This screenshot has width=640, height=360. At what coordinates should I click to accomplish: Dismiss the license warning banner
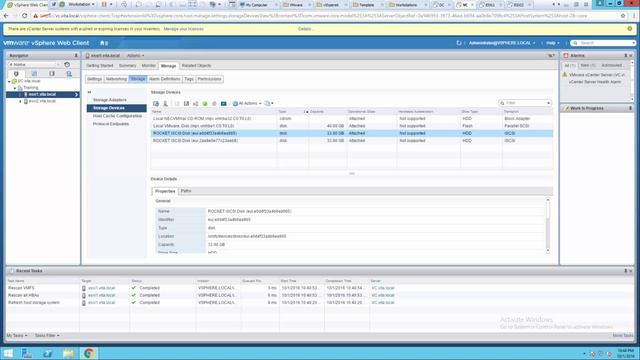point(630,29)
